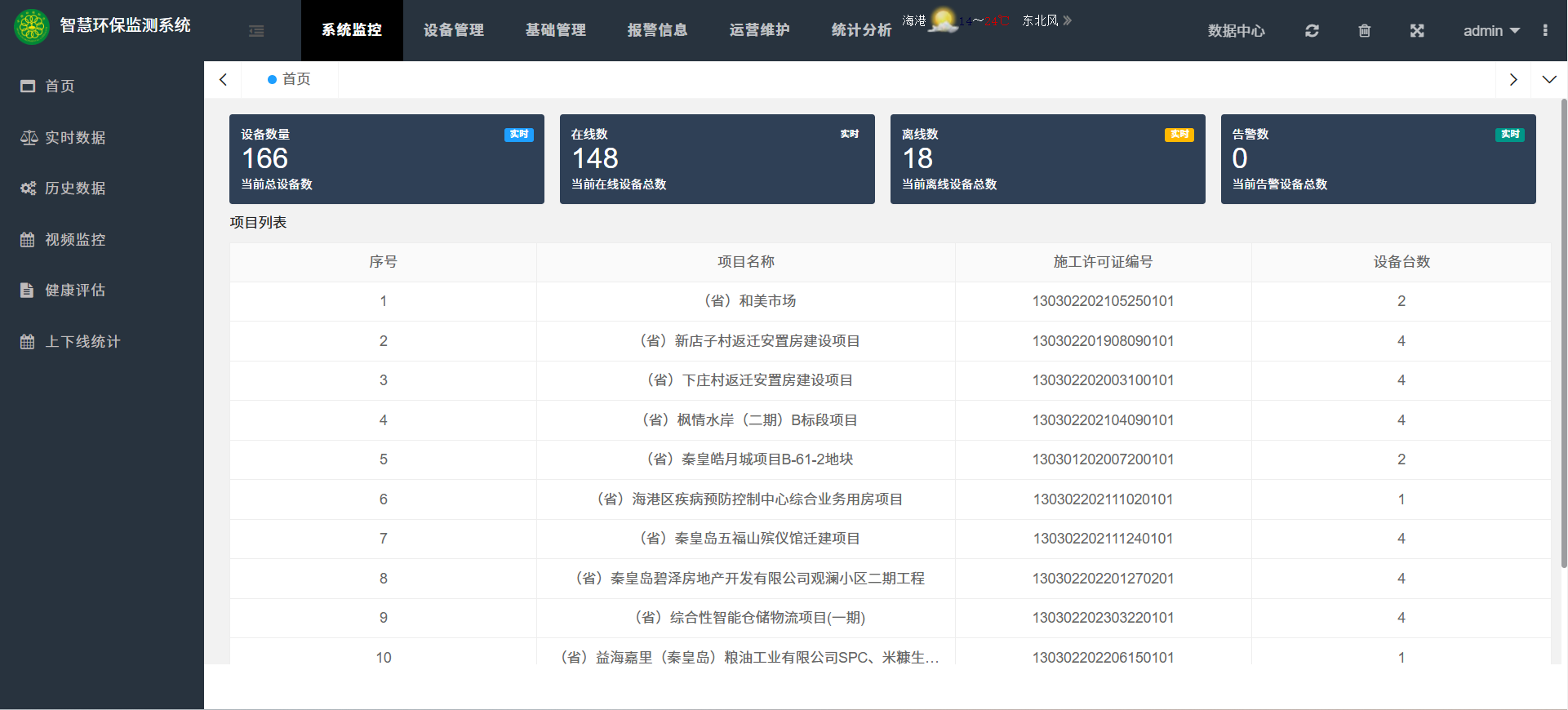The width and height of the screenshot is (1568, 710).
Task: Click the vertical page scrollbar
Action: tap(1563, 326)
